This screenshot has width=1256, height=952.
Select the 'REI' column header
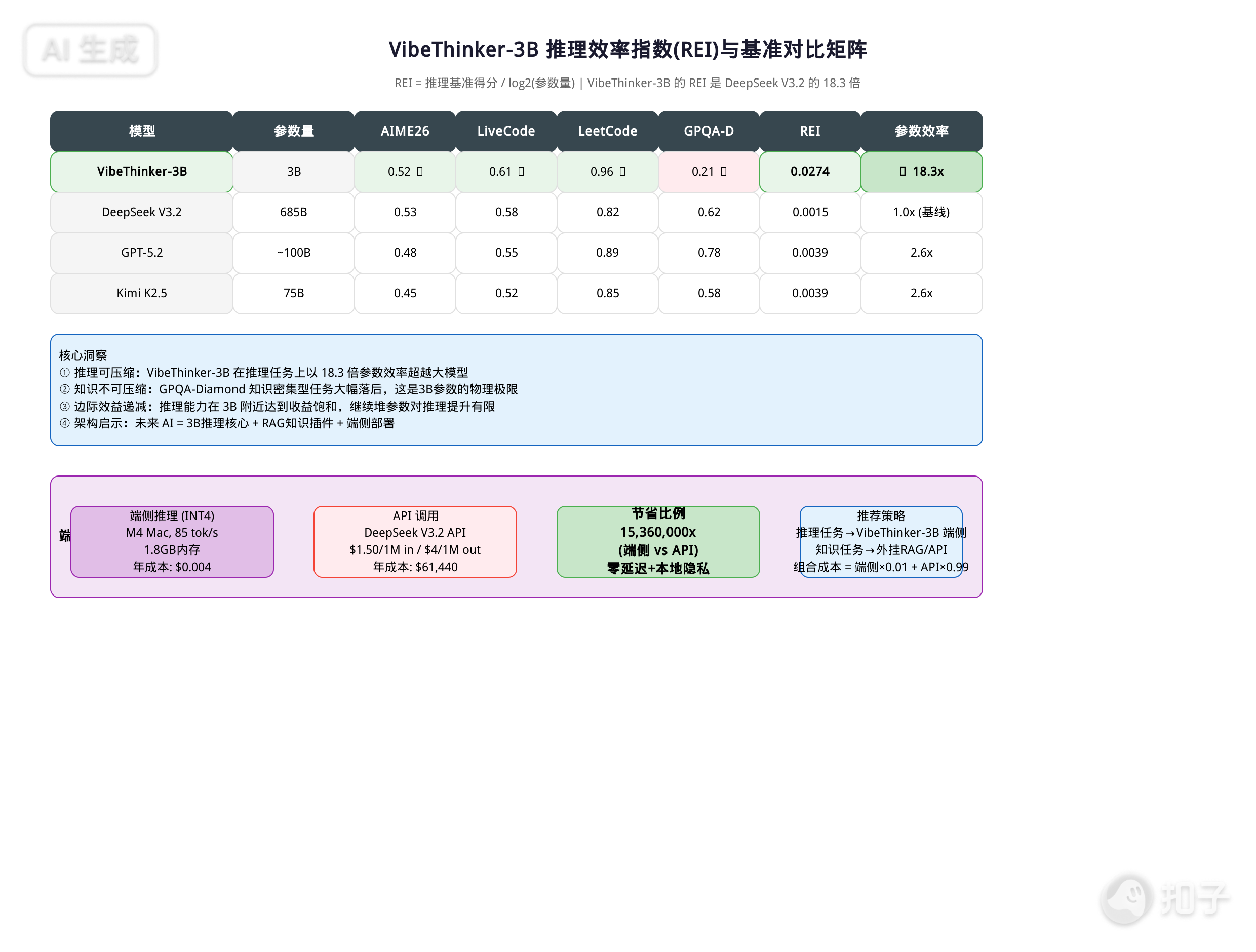click(x=810, y=131)
